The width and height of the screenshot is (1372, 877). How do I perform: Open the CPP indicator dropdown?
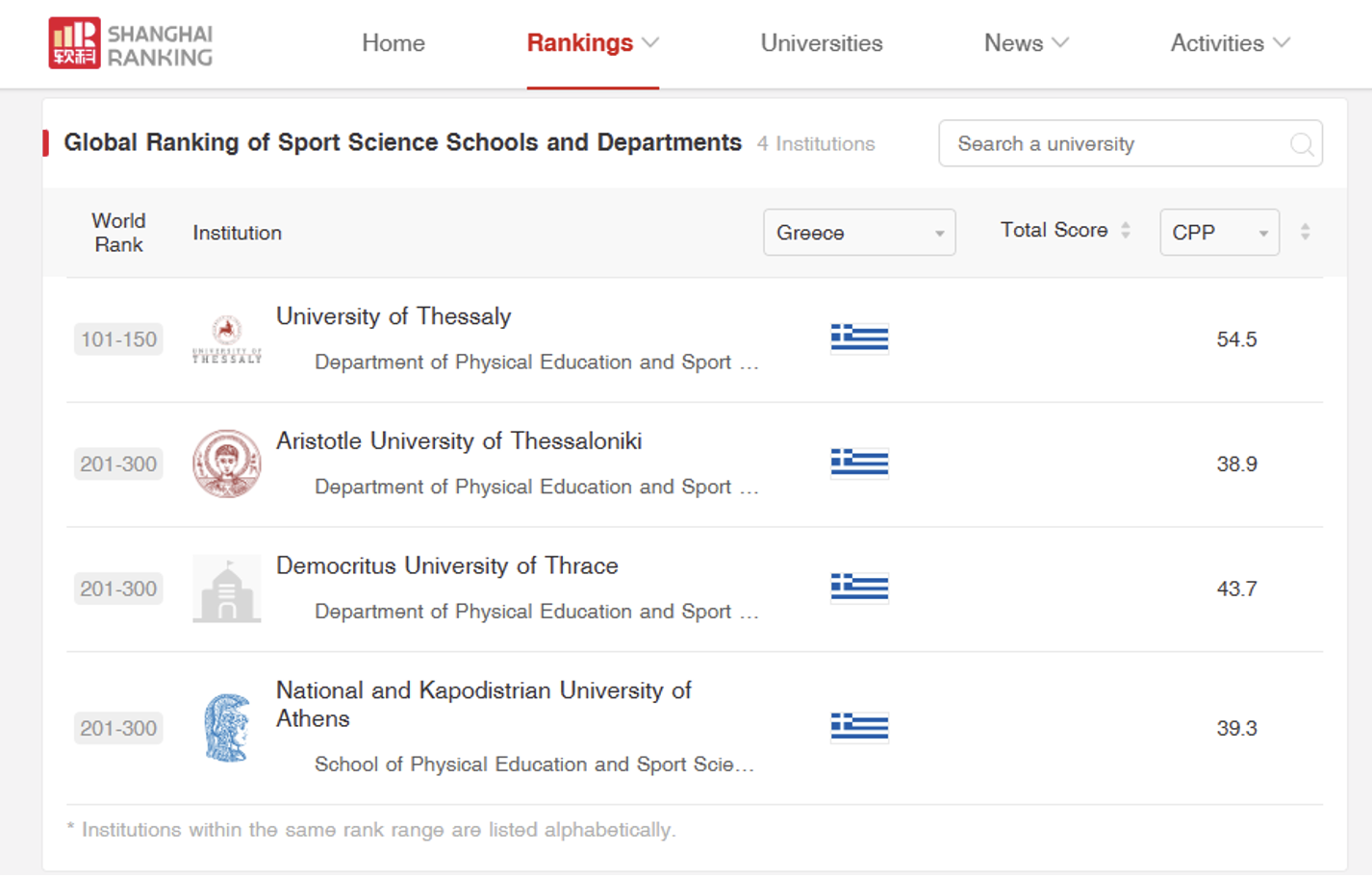point(1219,233)
